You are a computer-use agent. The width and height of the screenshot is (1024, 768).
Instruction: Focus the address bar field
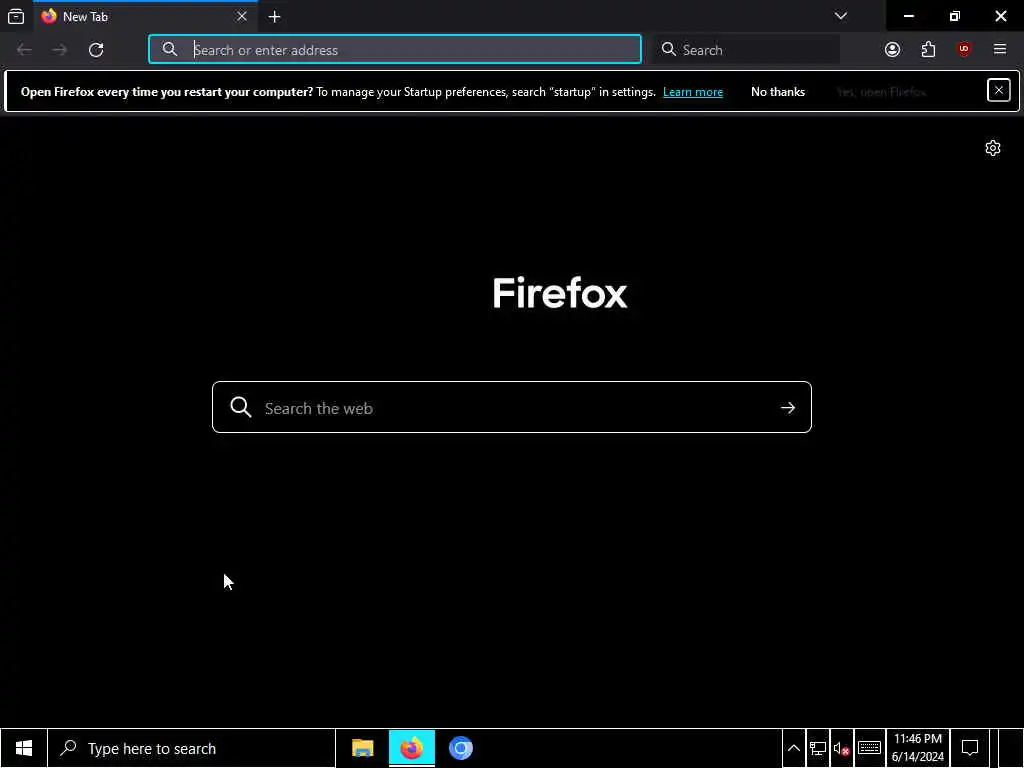[395, 50]
